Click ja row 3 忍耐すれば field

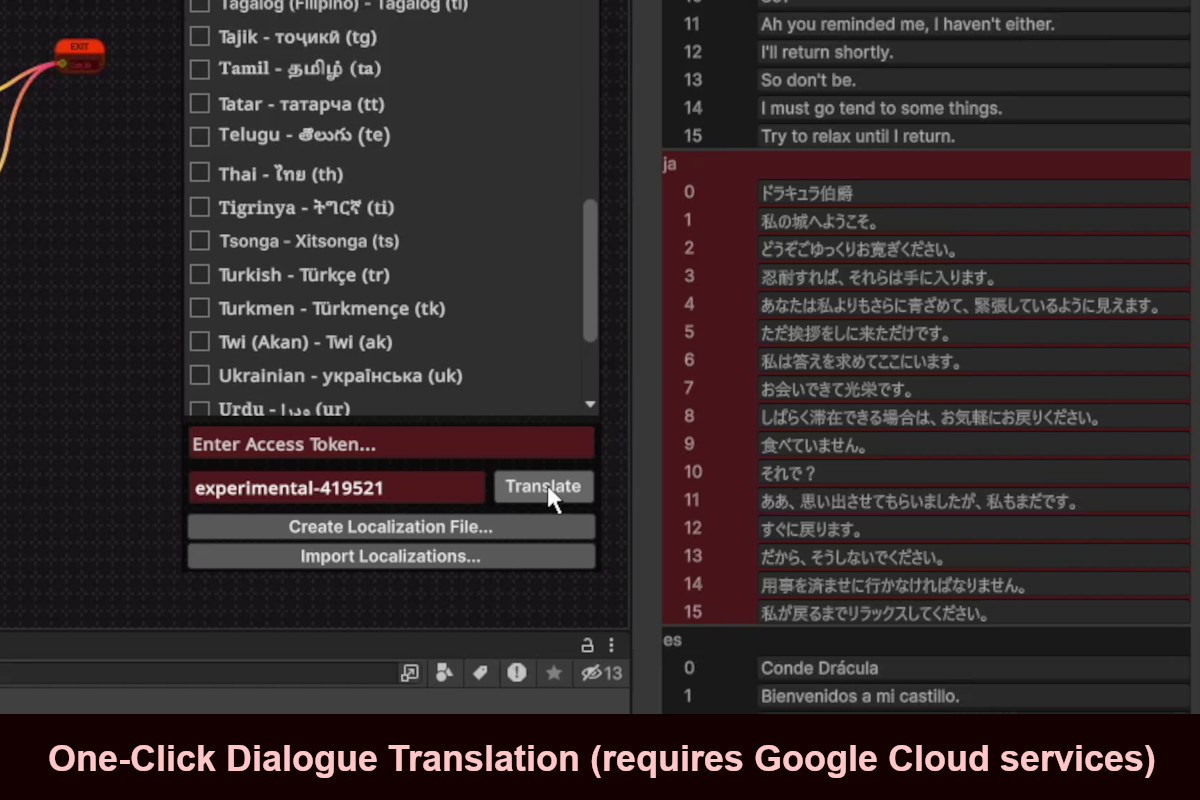click(x=974, y=277)
